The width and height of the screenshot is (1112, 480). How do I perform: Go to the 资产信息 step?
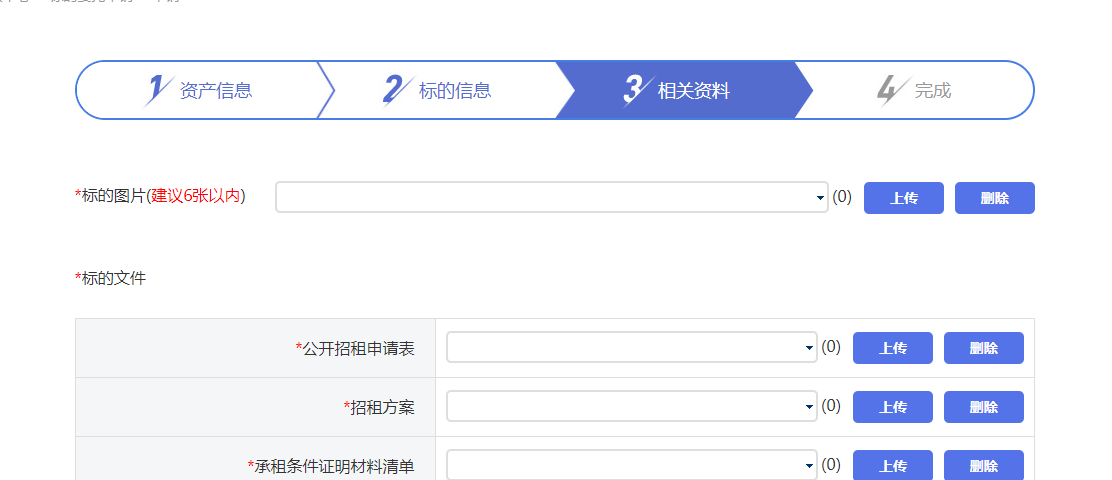click(216, 91)
